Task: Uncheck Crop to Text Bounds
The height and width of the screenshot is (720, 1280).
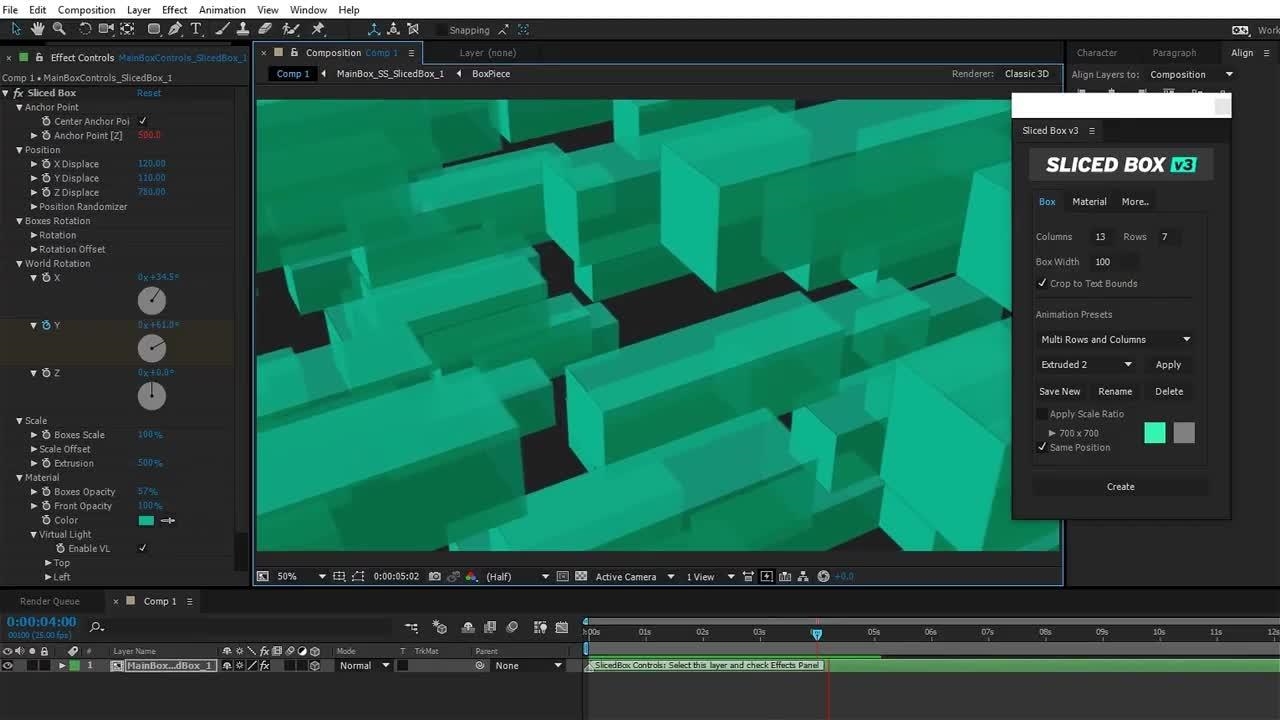Action: [x=1042, y=284]
